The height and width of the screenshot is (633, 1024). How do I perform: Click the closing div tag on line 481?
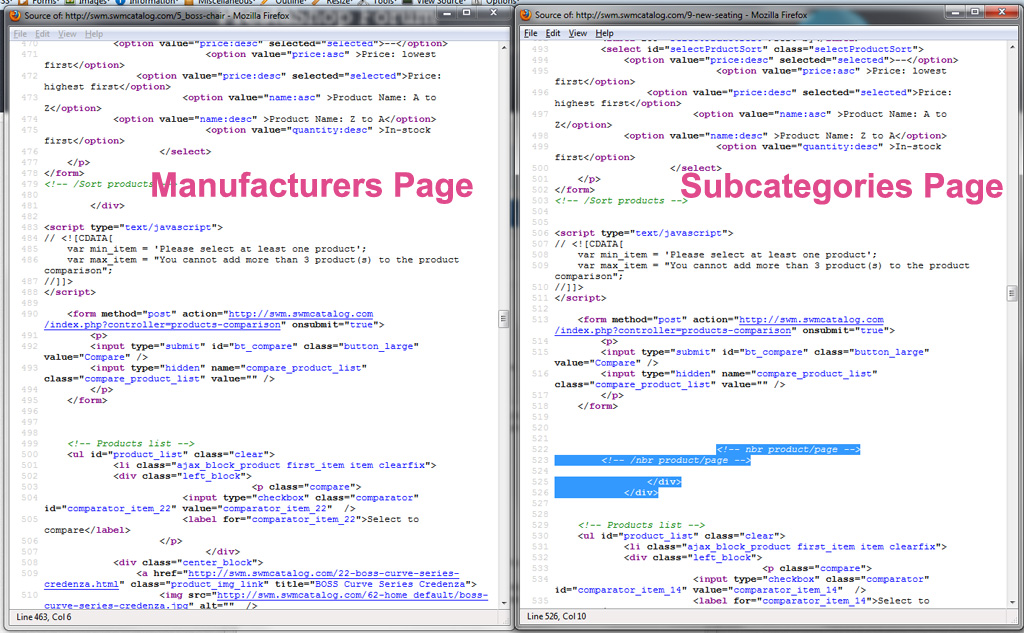click(107, 206)
